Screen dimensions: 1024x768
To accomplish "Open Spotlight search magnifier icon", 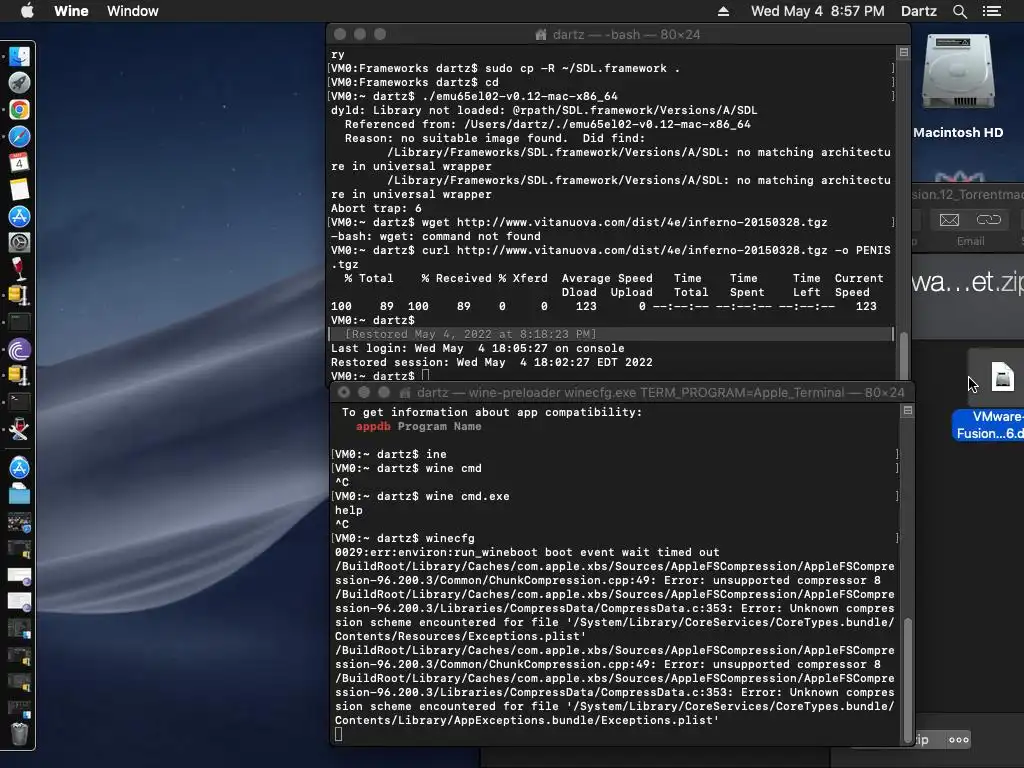I will click(x=959, y=11).
